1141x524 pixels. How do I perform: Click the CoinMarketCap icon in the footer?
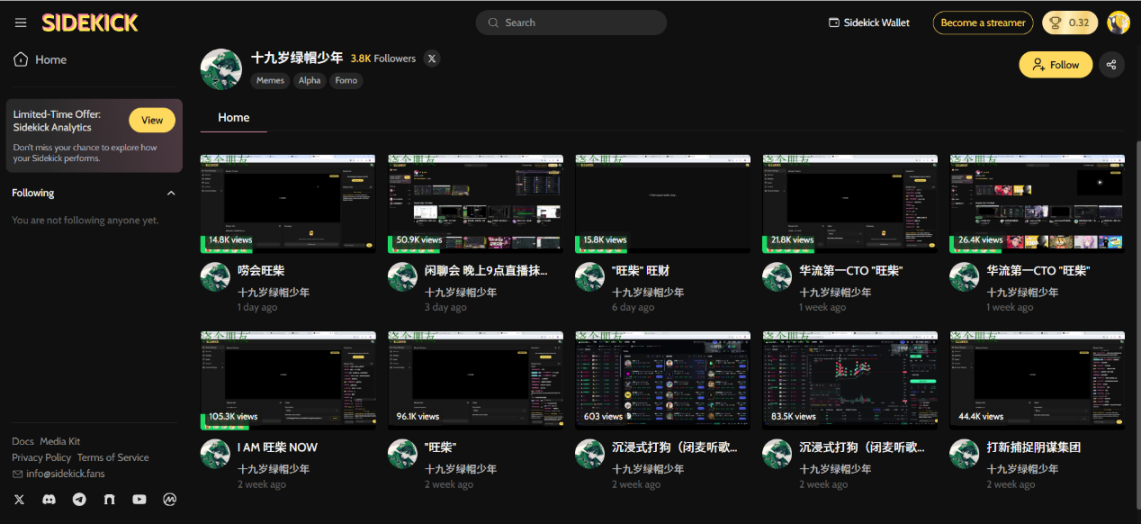[170, 499]
